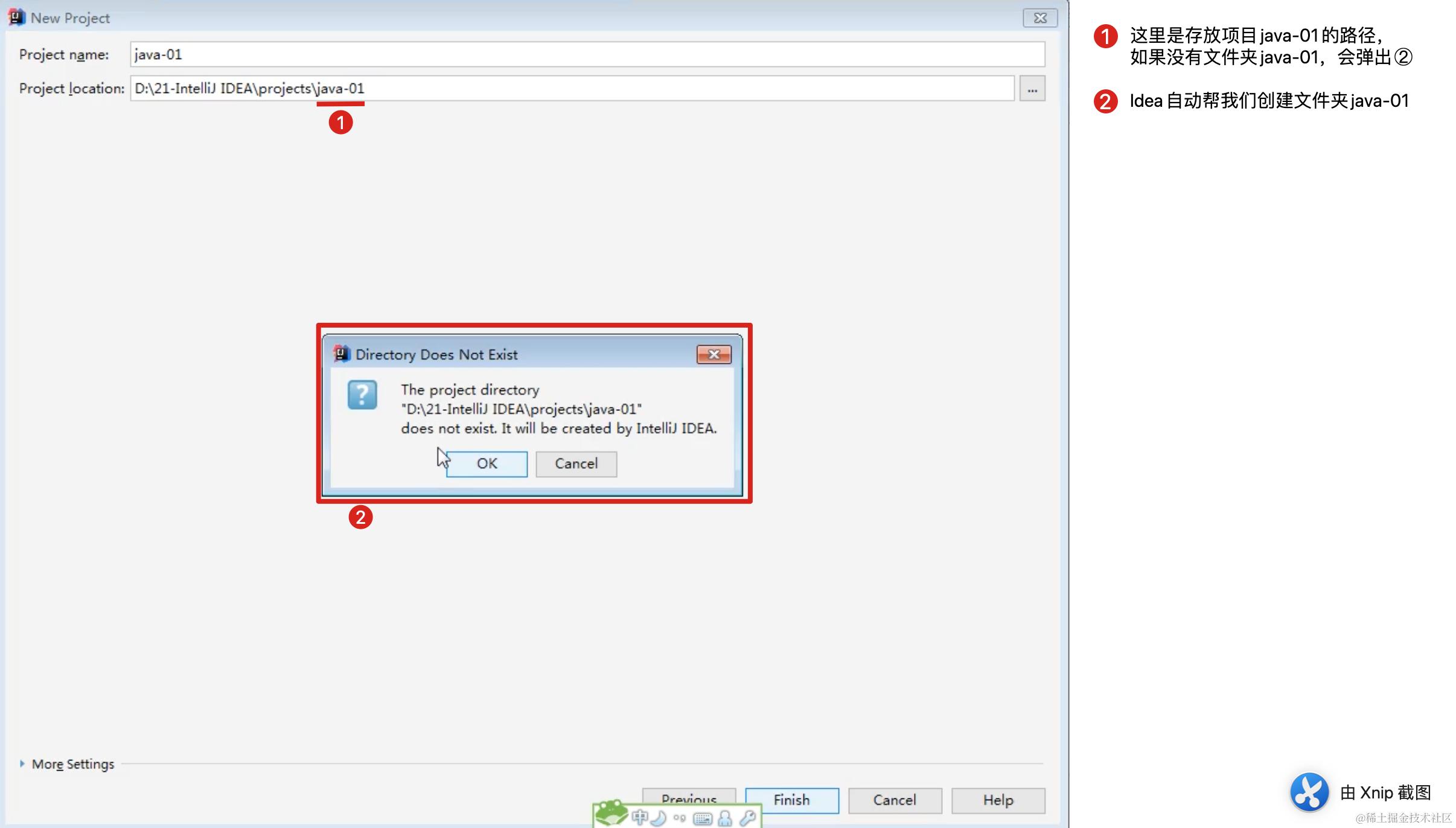Go back with the Previous button
This screenshot has width=1456, height=828.
pos(689,795)
